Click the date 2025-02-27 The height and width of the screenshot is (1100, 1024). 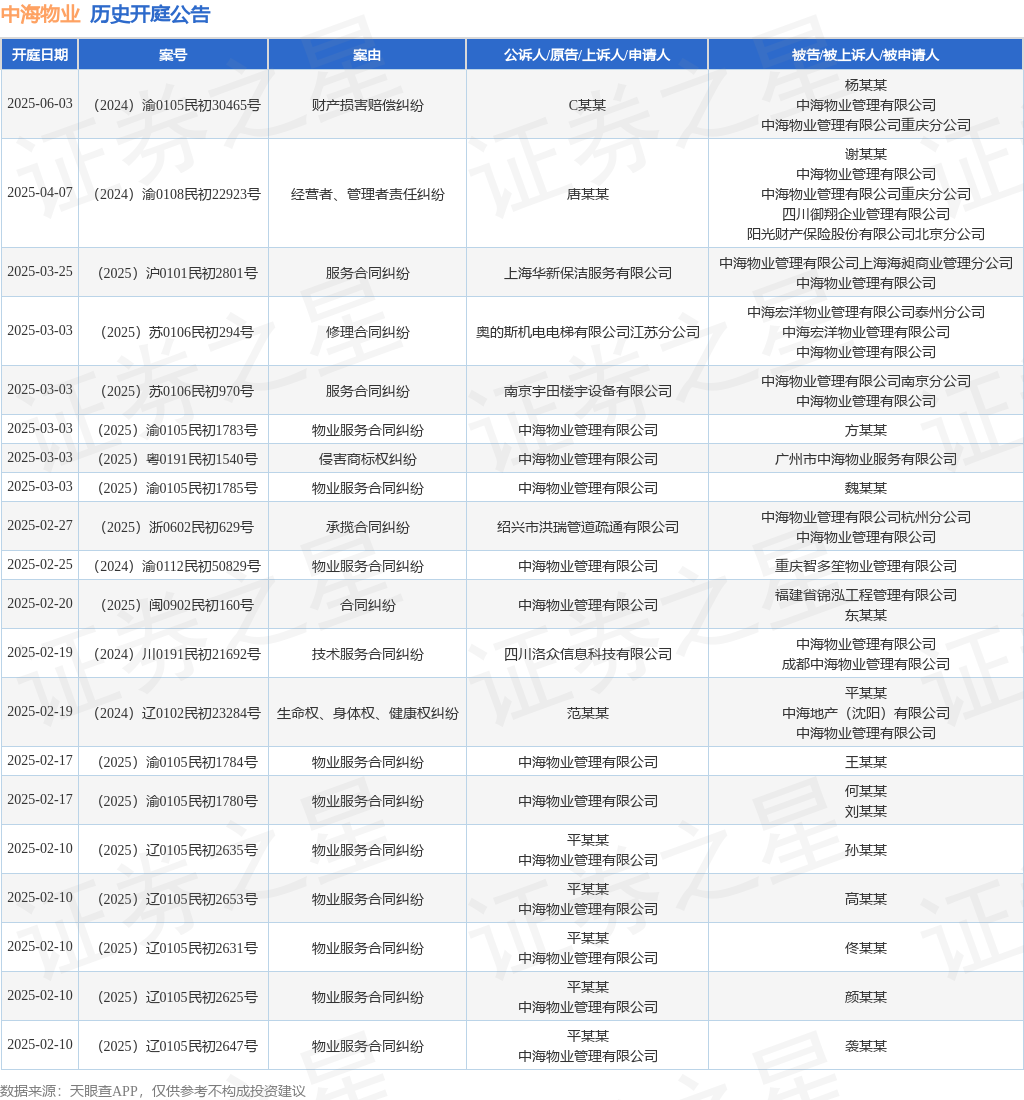pos(40,525)
